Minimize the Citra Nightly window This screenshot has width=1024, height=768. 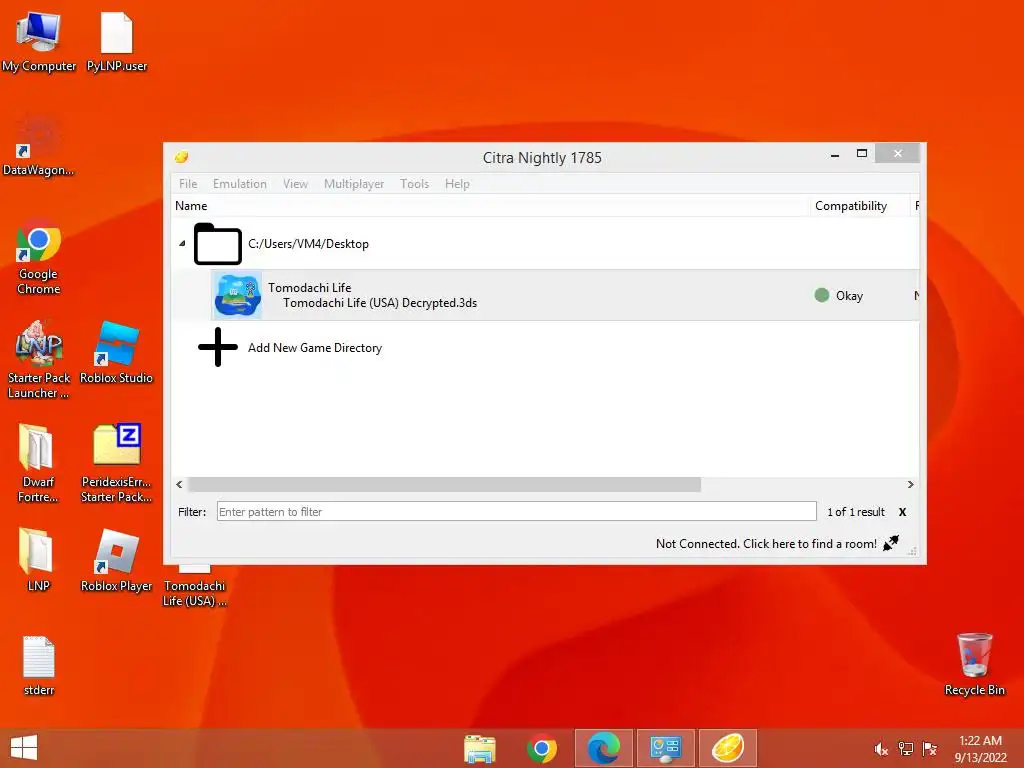point(835,154)
